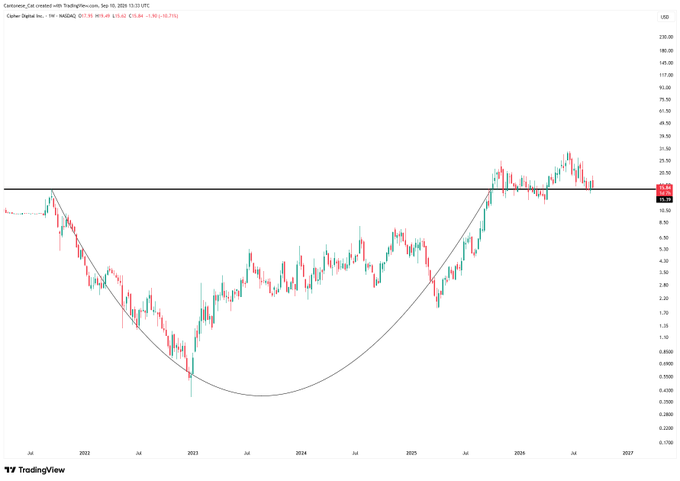Click the 2025 label on time axis
This screenshot has width=680, height=481.
click(412, 453)
